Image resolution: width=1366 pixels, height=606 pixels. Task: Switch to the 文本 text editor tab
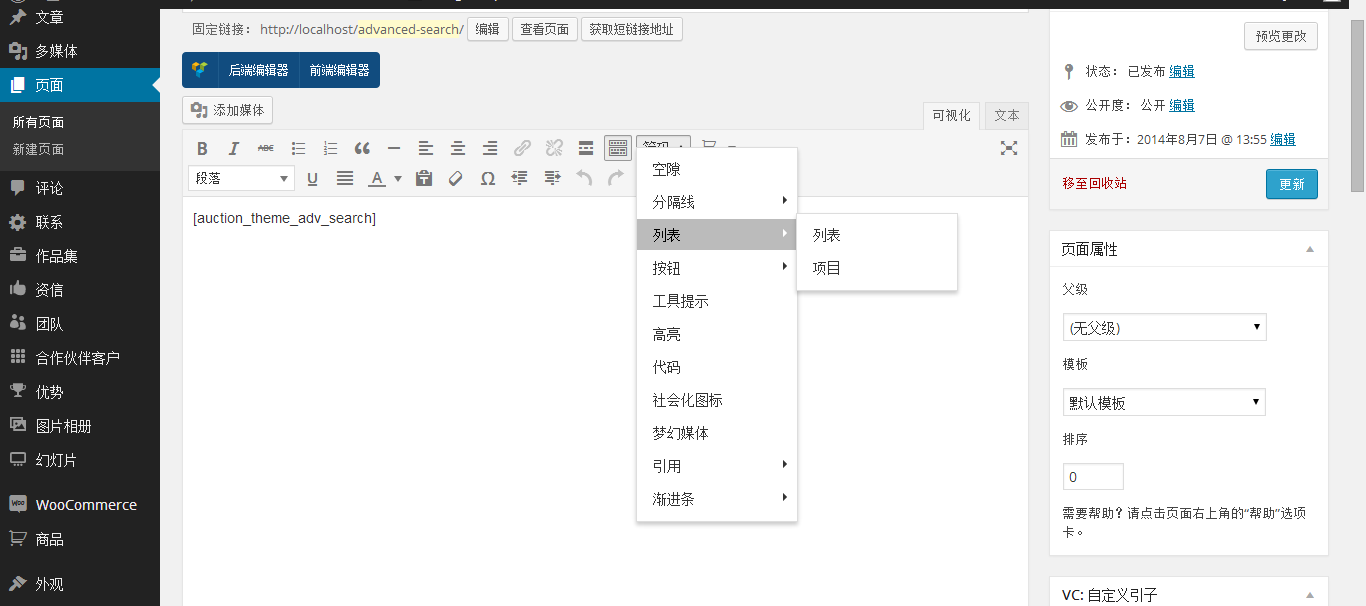coord(1006,116)
